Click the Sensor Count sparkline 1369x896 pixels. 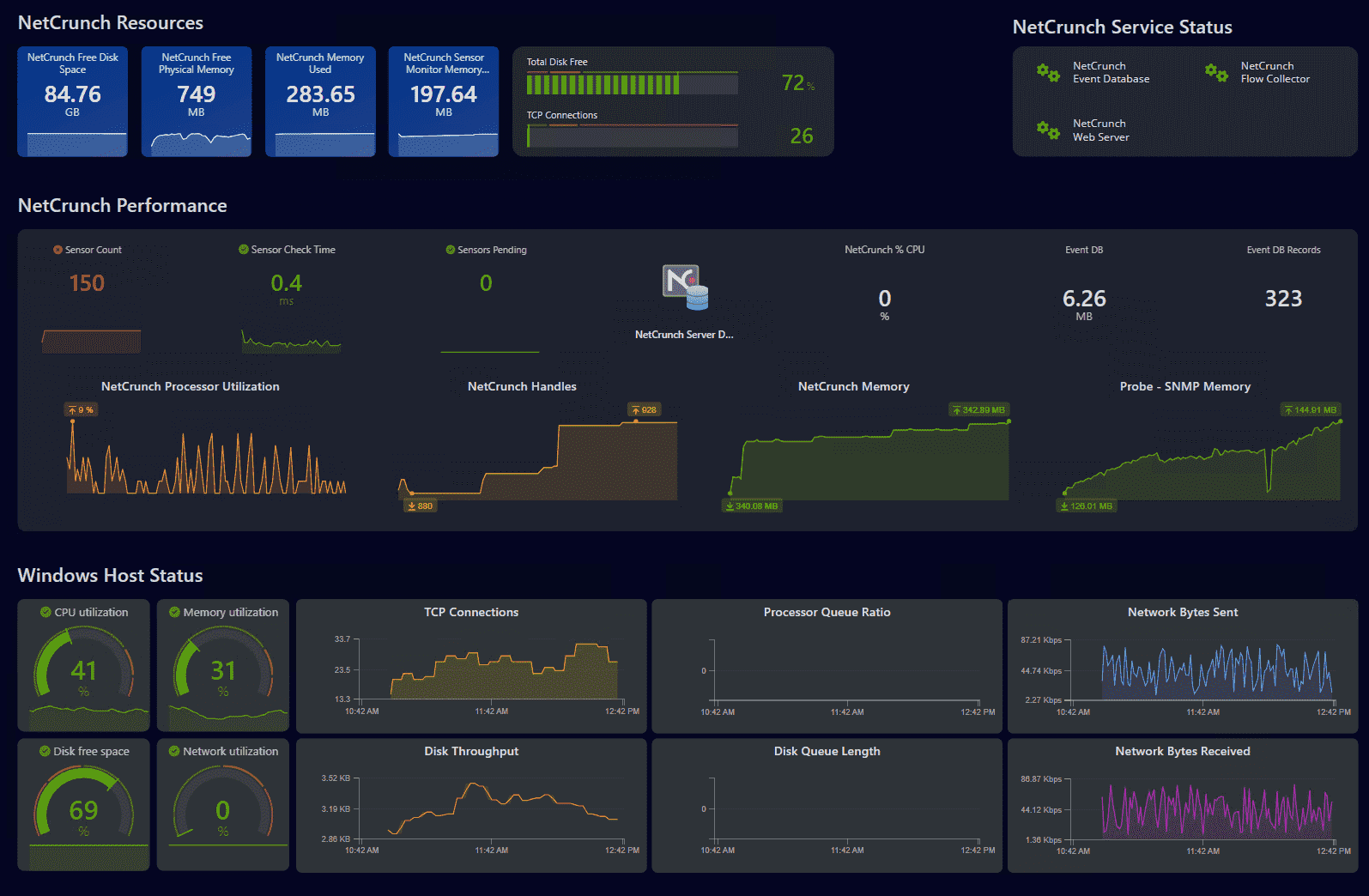(91, 342)
